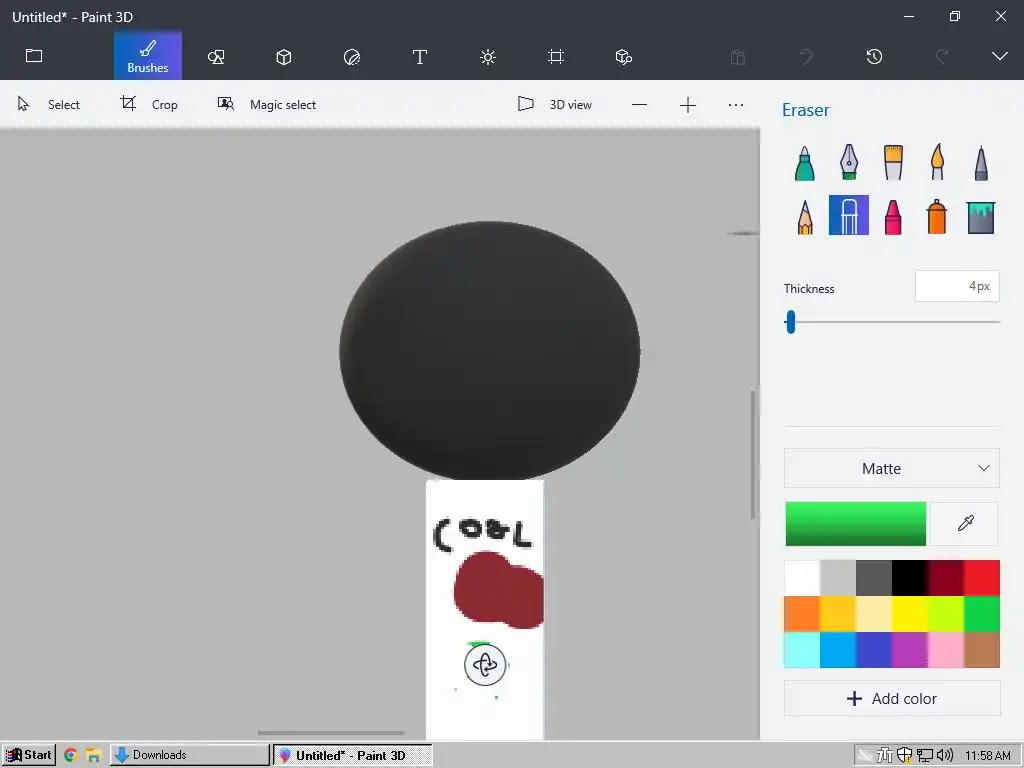Viewport: 1024px width, 768px height.
Task: Pick the black color swatch
Action: click(910, 578)
